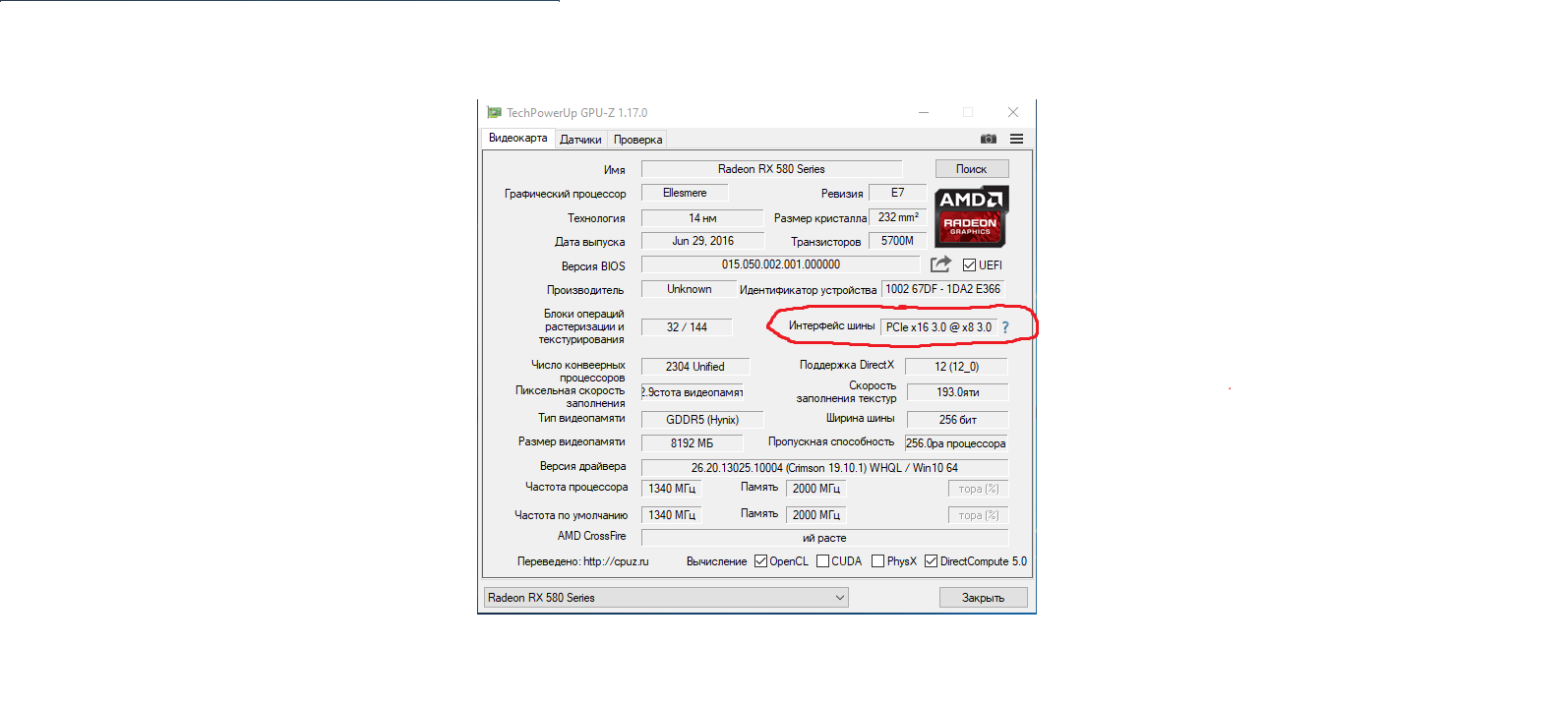
Task: Toggle the CUDA checkbox
Action: (x=822, y=561)
